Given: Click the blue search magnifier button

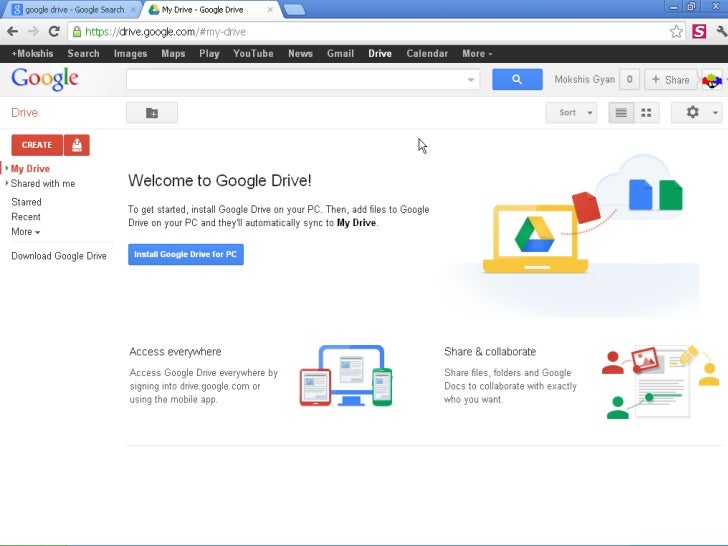Looking at the screenshot, I should click(517, 79).
